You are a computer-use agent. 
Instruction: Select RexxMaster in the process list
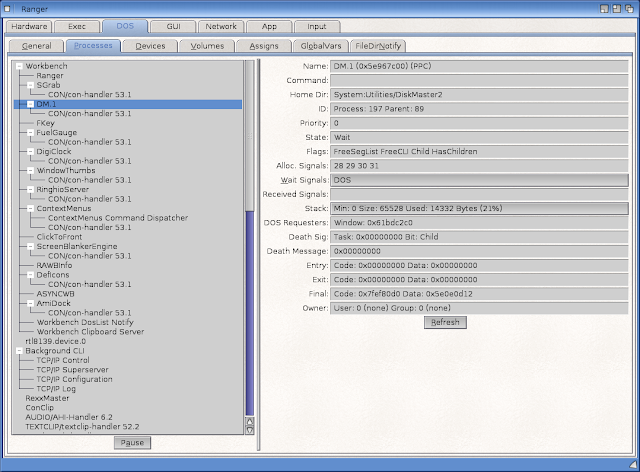point(48,398)
